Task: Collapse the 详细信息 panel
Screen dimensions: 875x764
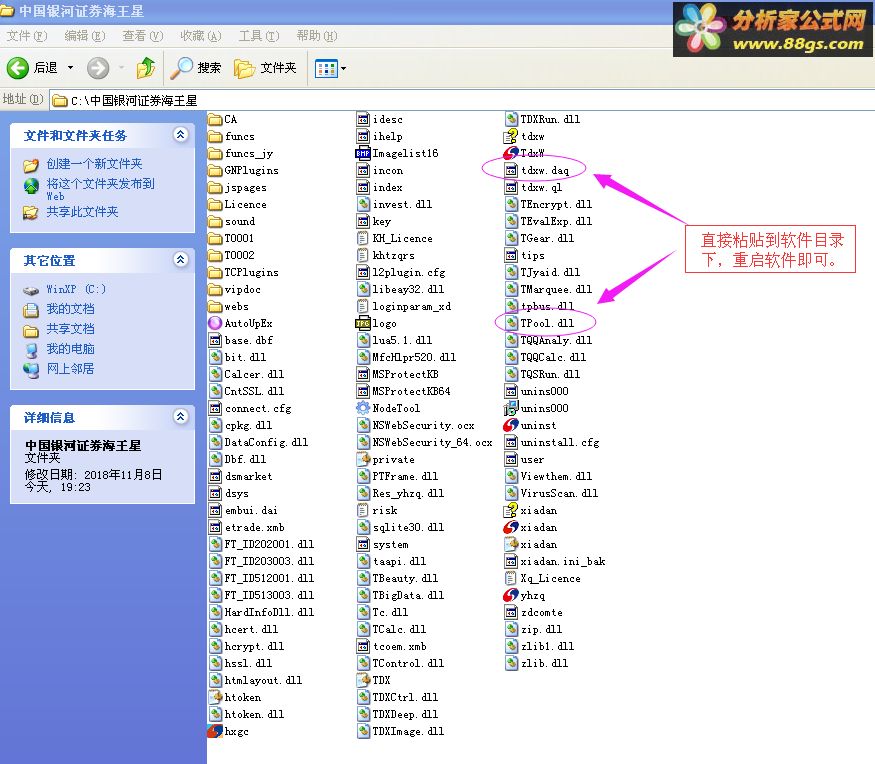Action: pos(180,416)
